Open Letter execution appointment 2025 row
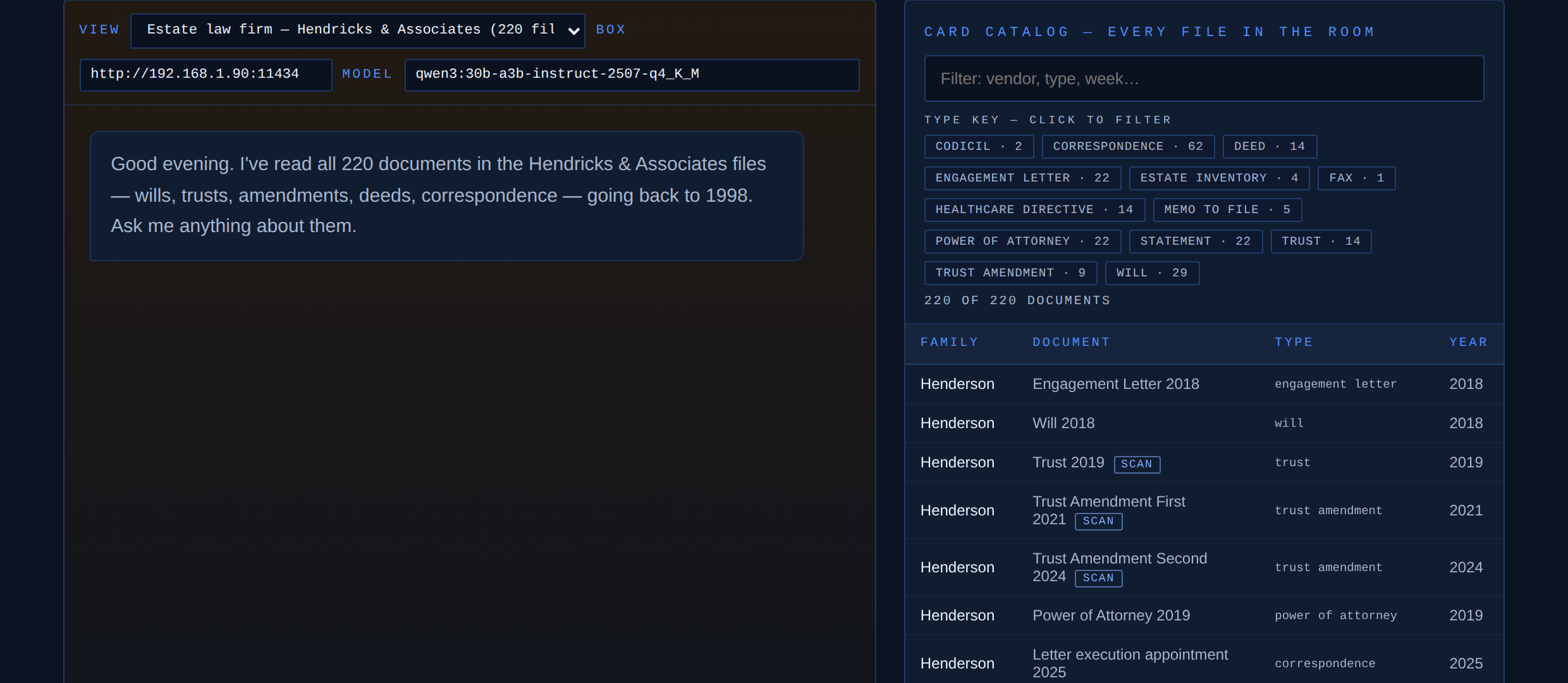The width and height of the screenshot is (1568, 683). coord(1204,660)
